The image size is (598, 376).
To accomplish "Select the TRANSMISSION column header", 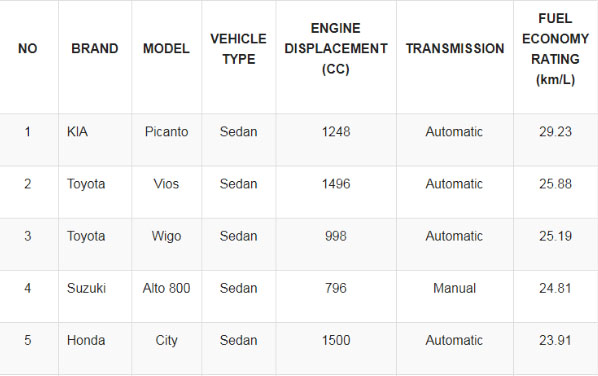I will point(455,49).
